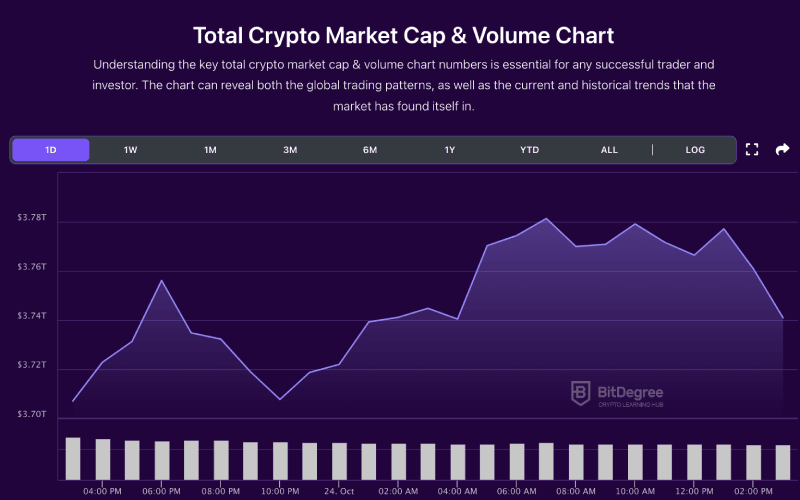Open the fullscreen chart view icon
The height and width of the screenshot is (500, 800).
(753, 150)
